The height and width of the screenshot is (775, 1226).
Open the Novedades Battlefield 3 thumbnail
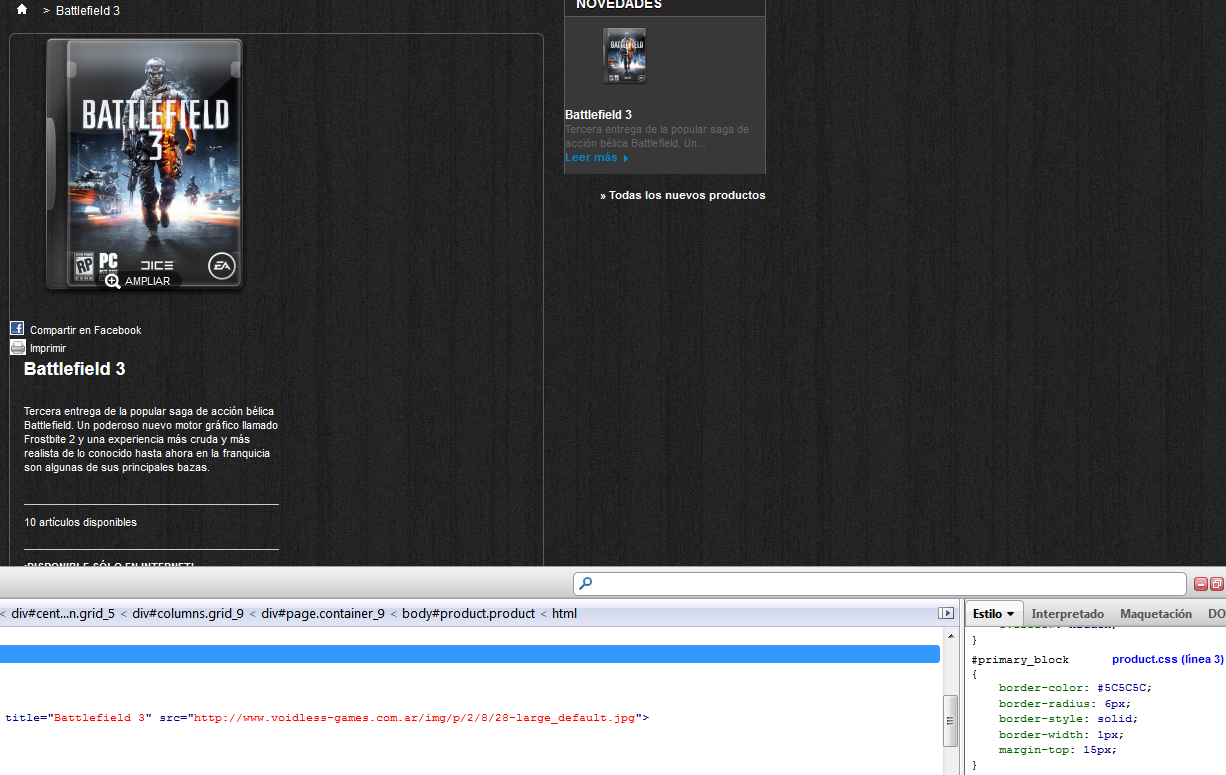624,56
